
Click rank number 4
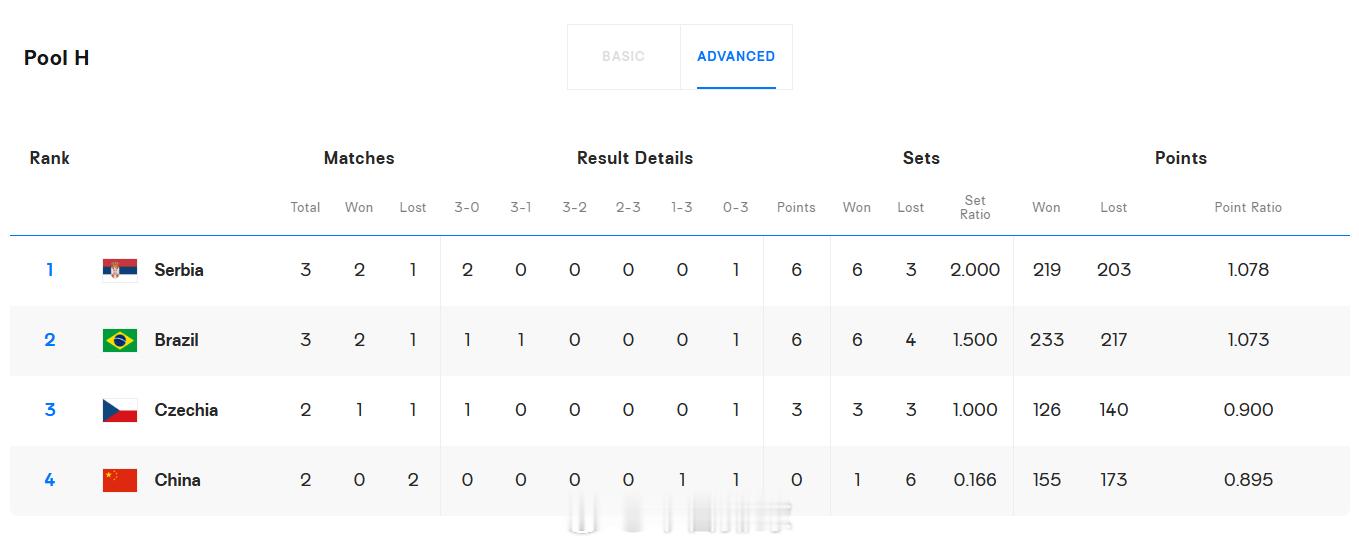[50, 480]
